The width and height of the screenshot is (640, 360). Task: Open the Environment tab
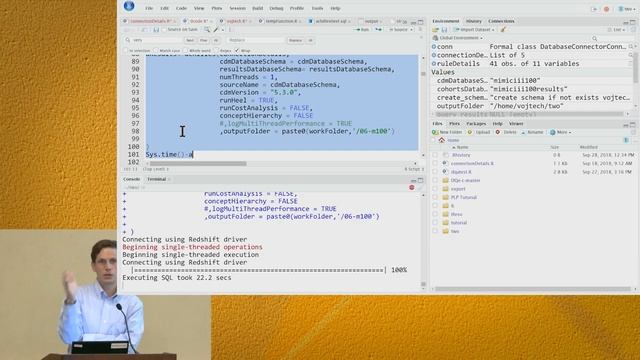coord(446,21)
